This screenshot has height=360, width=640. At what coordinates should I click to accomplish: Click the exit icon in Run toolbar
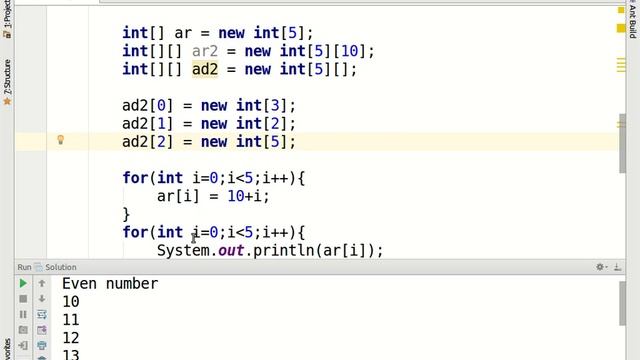coord(23,345)
